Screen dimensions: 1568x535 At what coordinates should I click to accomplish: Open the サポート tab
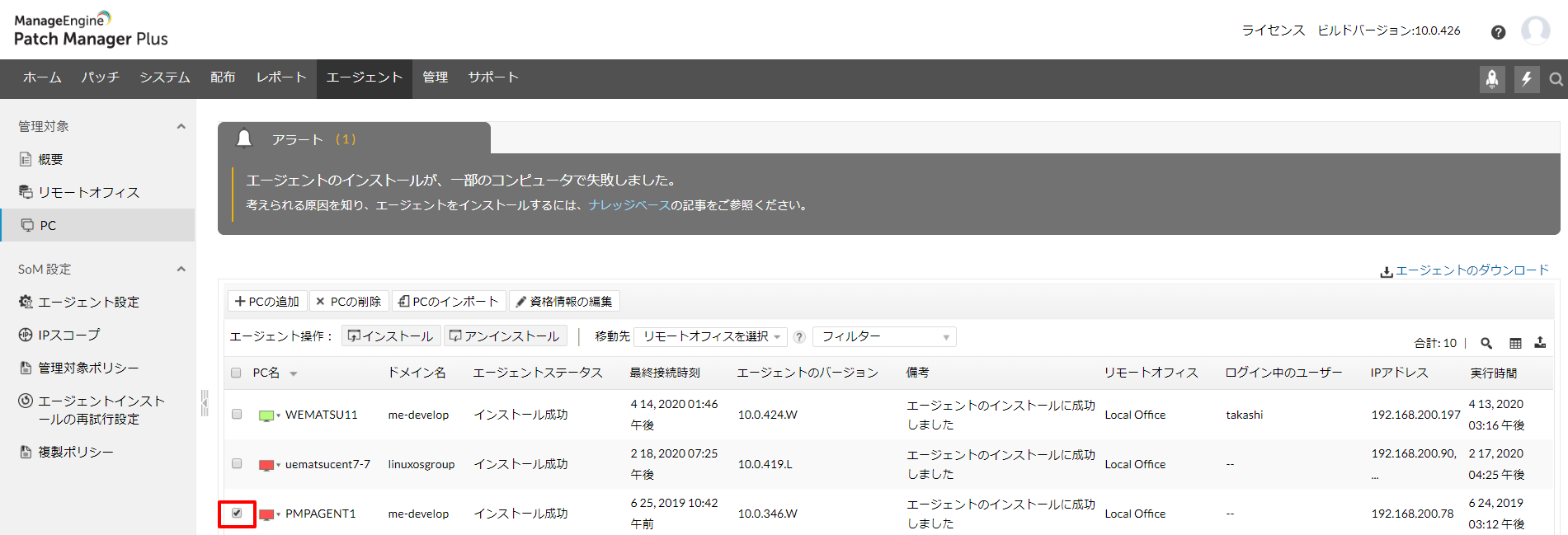click(x=493, y=77)
